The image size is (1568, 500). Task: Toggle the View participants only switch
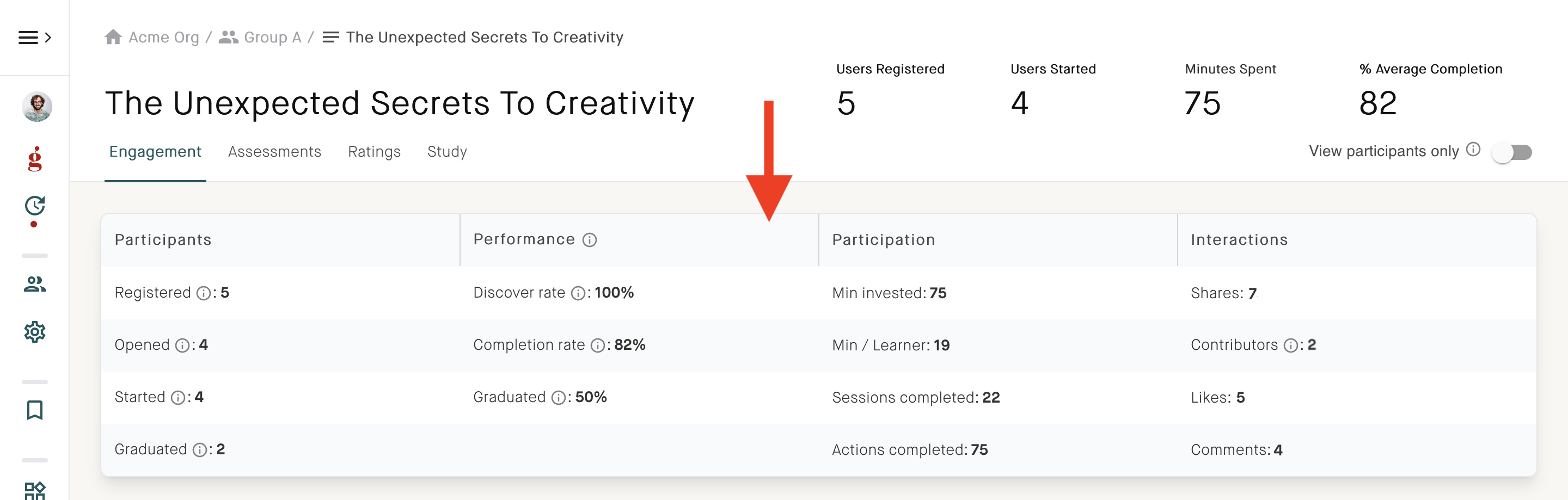tap(1512, 152)
